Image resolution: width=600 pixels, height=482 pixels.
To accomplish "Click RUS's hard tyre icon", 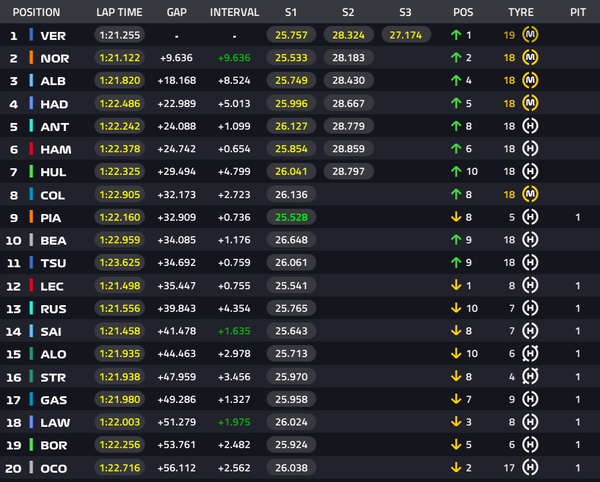I will click(530, 308).
